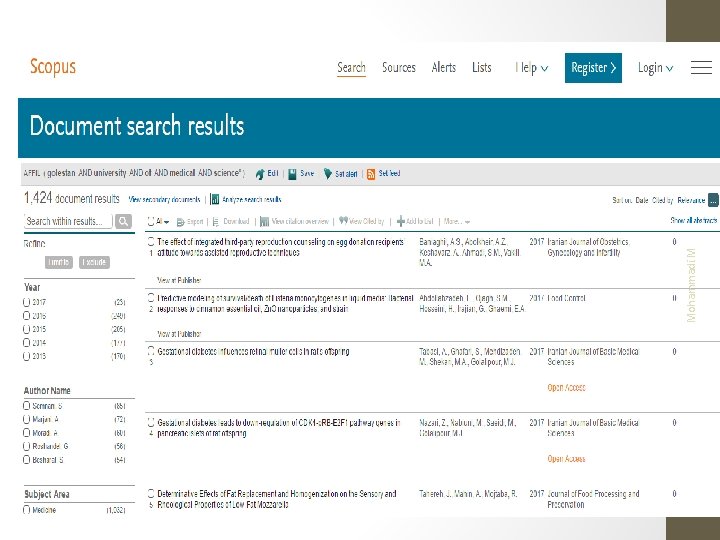Click the Analyze search results chart icon
720x540 pixels.
click(x=214, y=199)
